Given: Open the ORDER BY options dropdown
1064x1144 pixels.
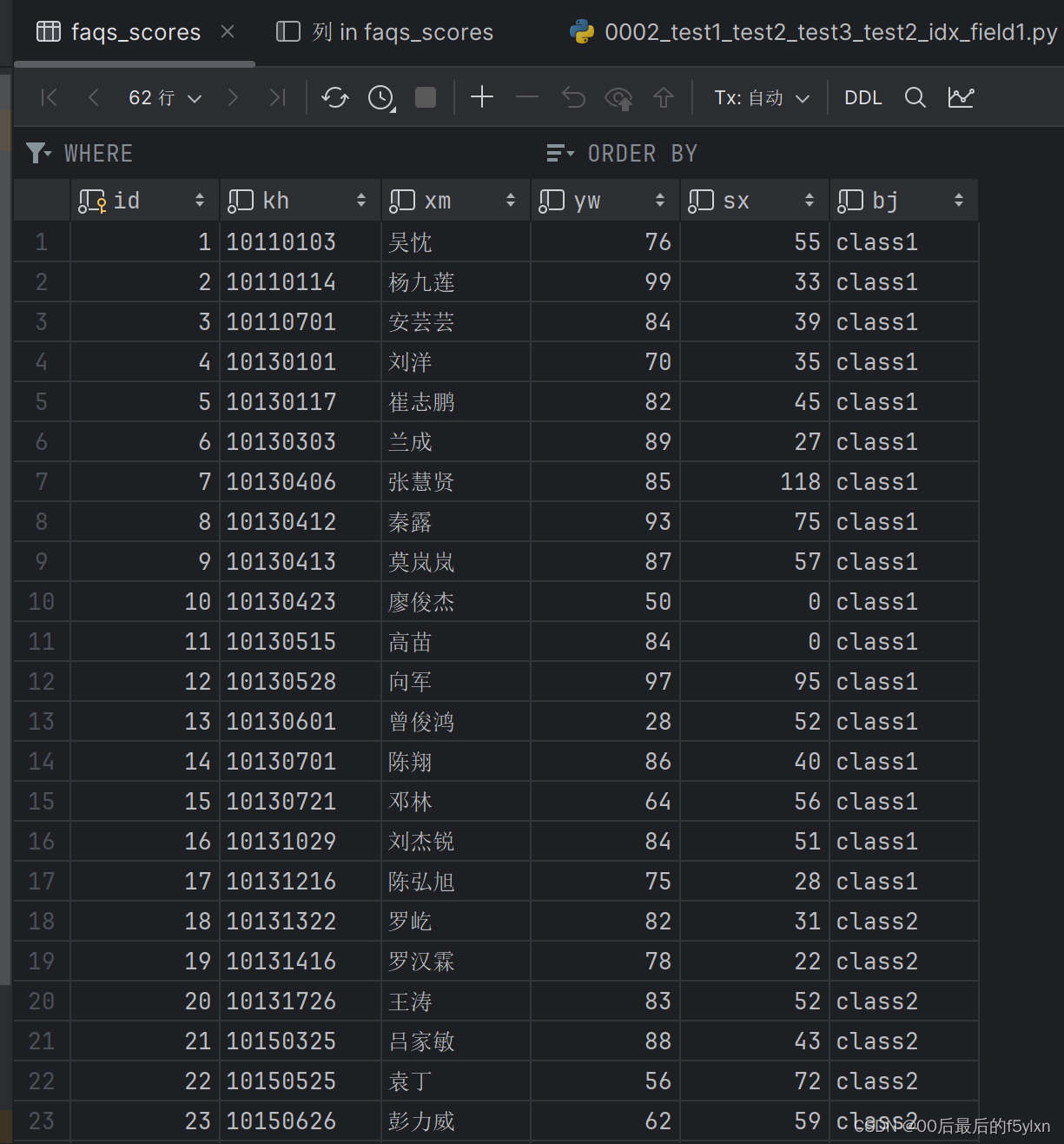Looking at the screenshot, I should click(x=560, y=153).
